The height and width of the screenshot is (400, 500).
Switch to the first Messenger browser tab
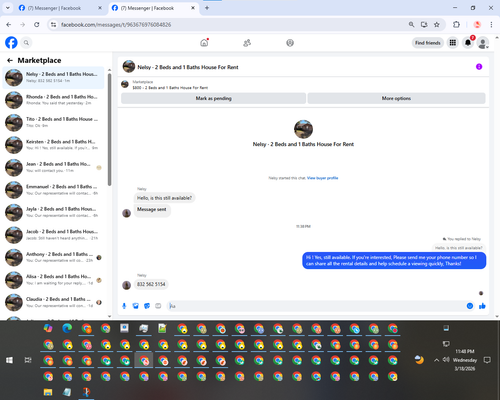(60, 8)
